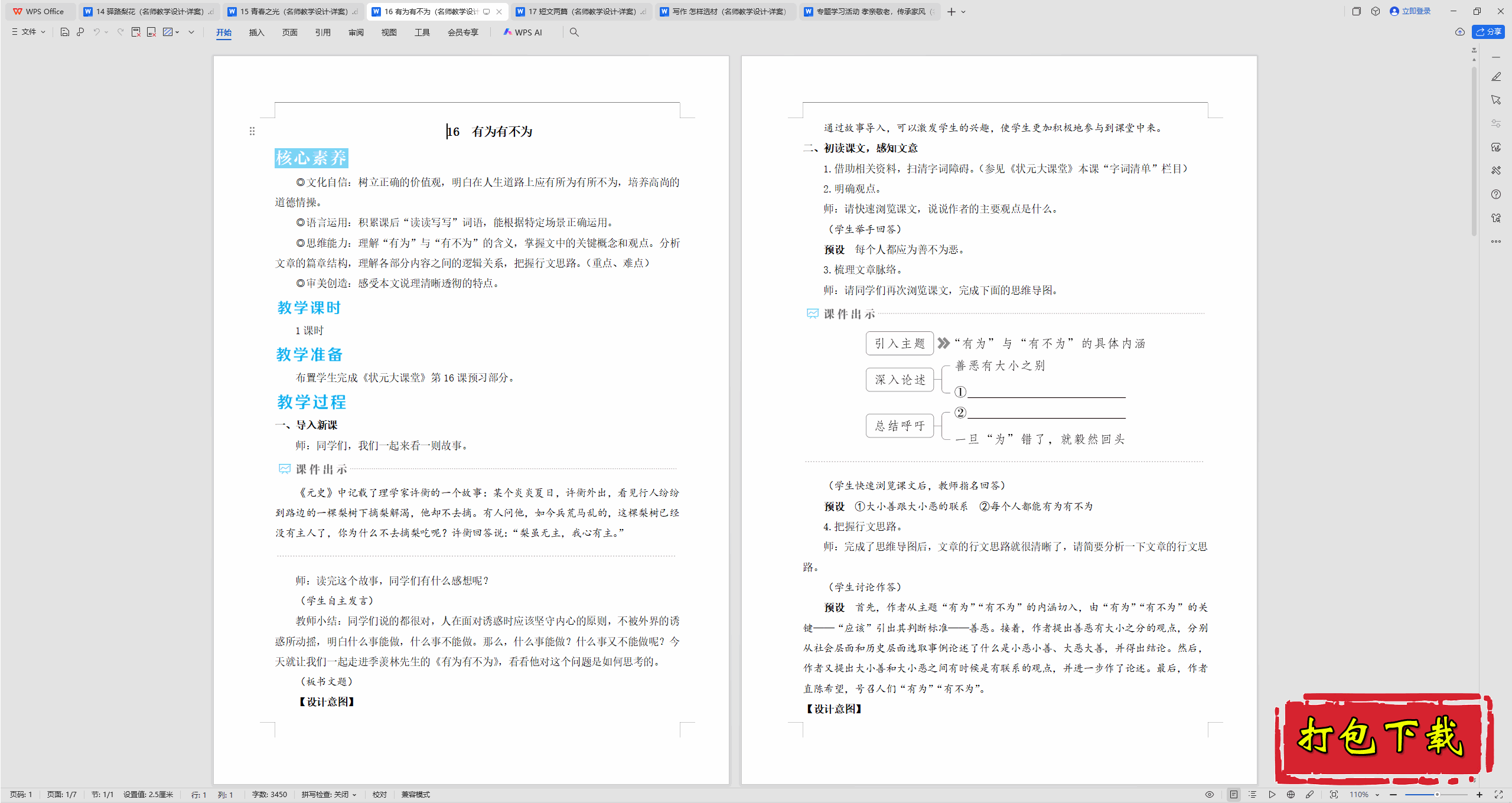Click the paragraph drag handle beside the title

click(252, 131)
